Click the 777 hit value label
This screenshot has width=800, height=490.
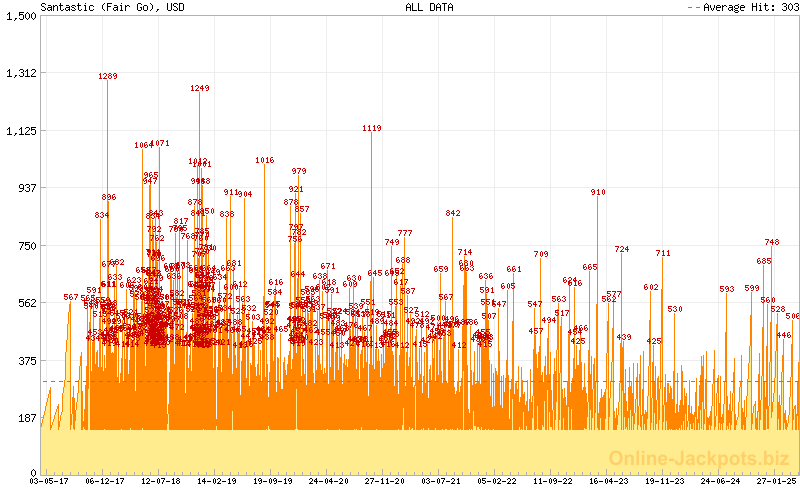click(x=405, y=233)
